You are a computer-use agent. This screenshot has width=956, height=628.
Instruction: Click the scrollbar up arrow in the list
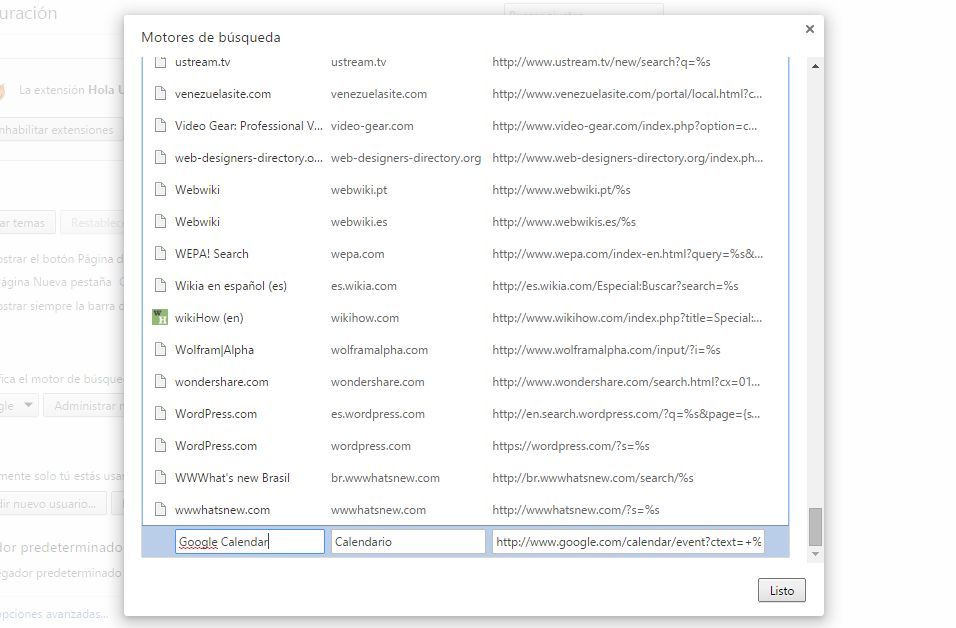click(x=815, y=66)
